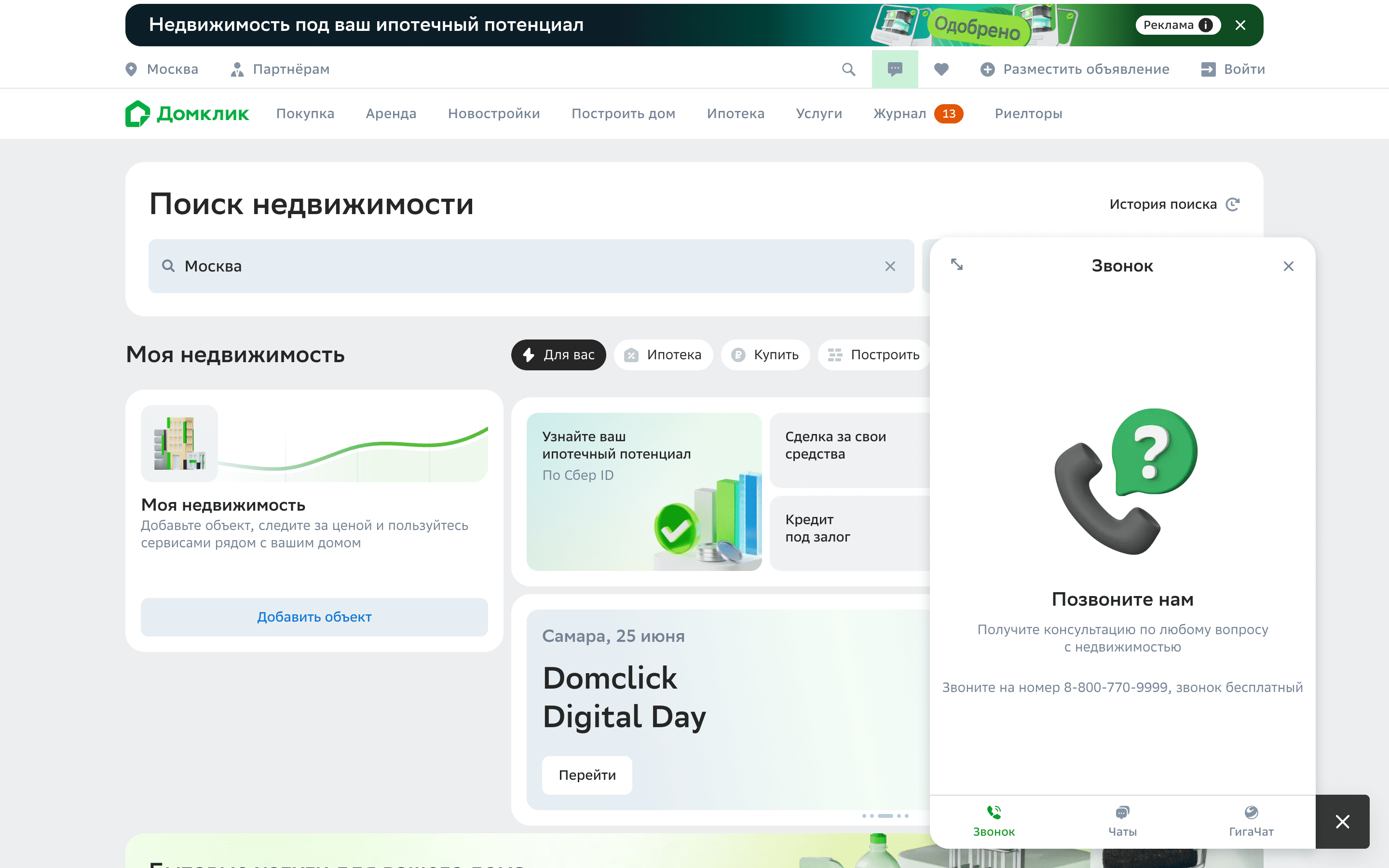Click the 8-800-770-9999 phone number text
The width and height of the screenshot is (1389, 868).
[x=1116, y=688]
